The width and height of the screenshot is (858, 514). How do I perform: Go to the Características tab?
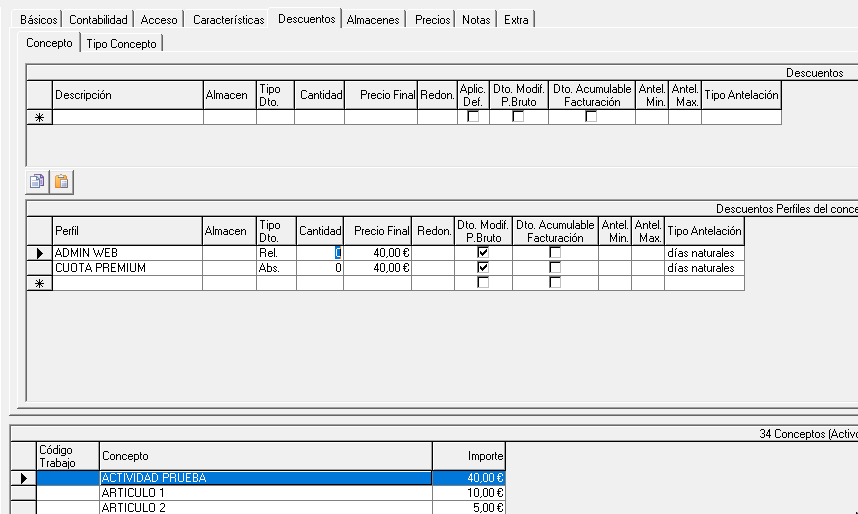pos(228,20)
